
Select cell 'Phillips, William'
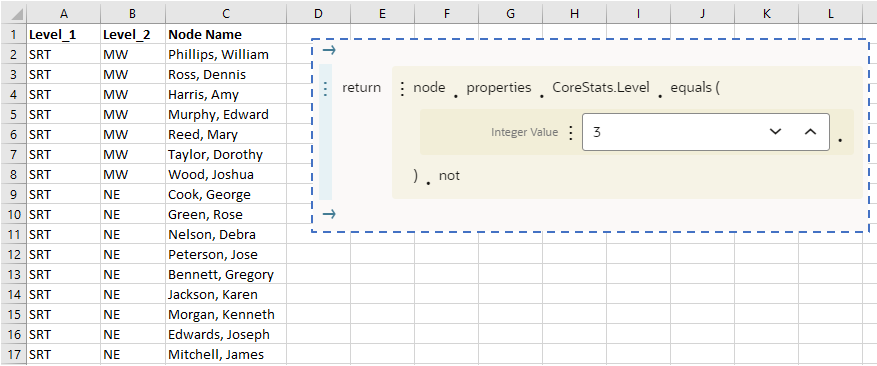pos(226,55)
